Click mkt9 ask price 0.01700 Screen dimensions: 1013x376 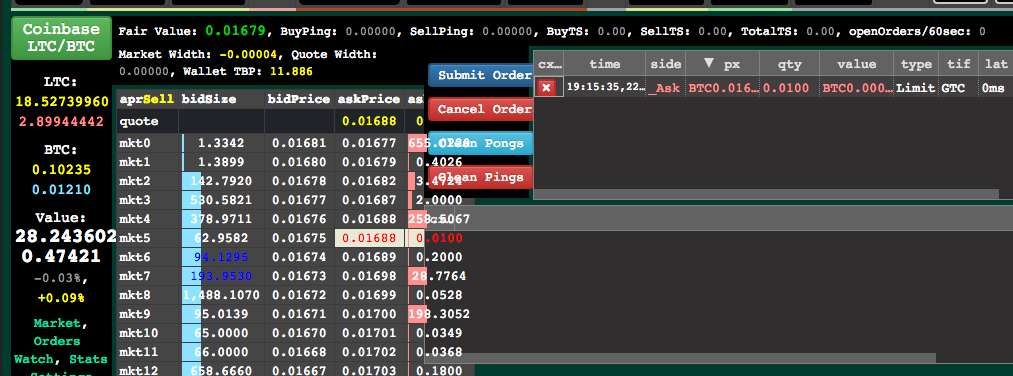[x=369, y=314]
